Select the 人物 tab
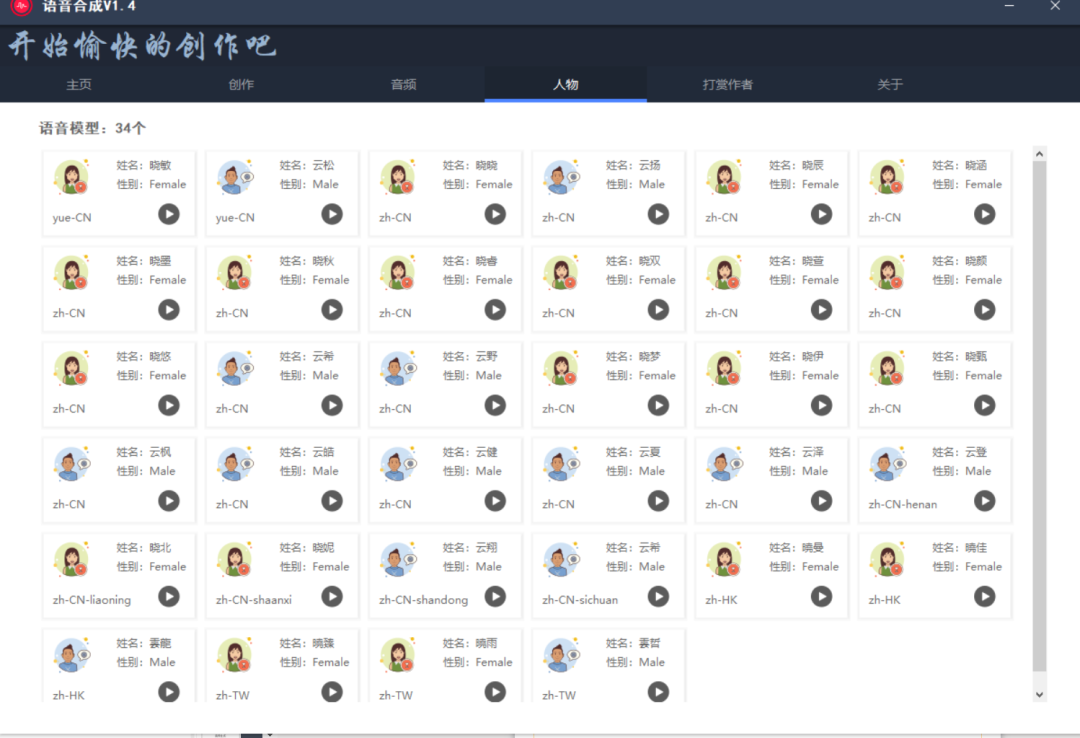The height and width of the screenshot is (738, 1080). click(x=565, y=84)
